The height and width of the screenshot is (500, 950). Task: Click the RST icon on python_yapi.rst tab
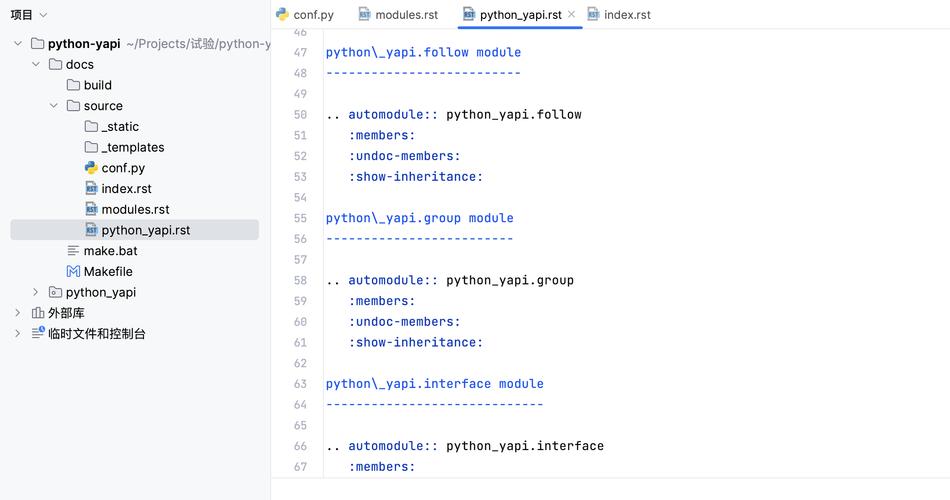coord(469,15)
